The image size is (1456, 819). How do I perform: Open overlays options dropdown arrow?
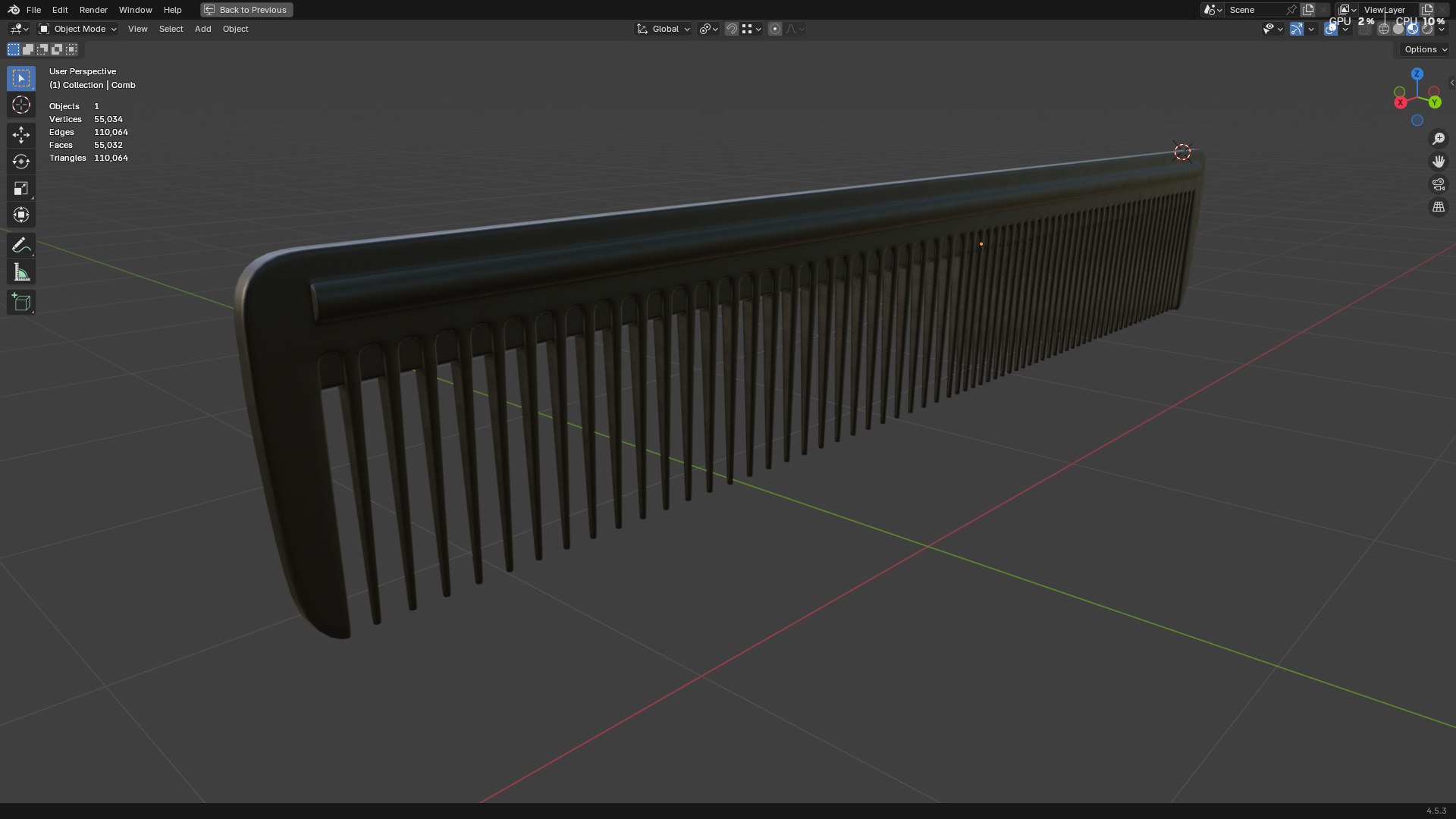tap(1345, 29)
